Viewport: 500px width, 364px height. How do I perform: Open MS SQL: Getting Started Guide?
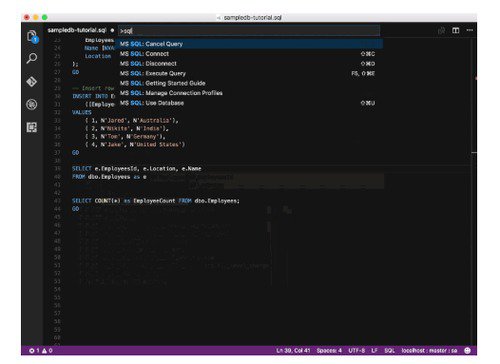point(249,83)
